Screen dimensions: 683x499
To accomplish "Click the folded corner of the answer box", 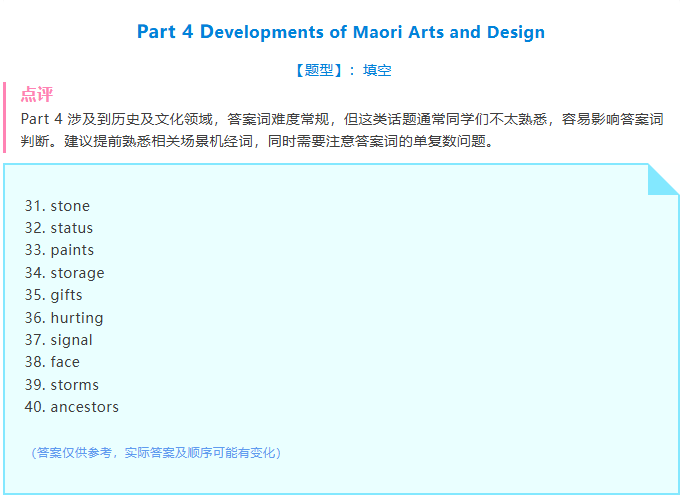I will pyautogui.click(x=662, y=178).
